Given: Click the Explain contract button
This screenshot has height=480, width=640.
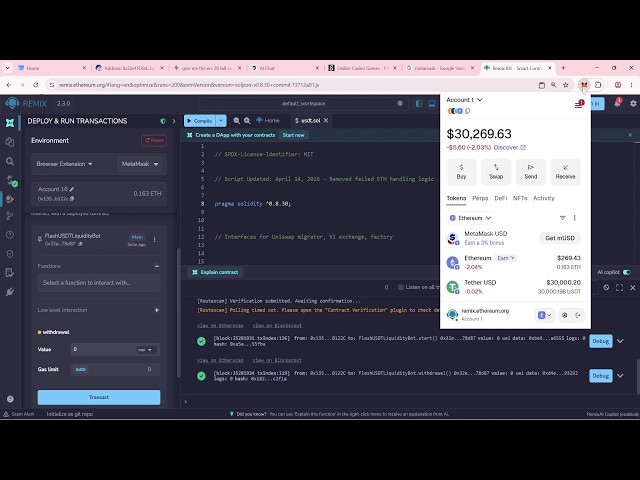Looking at the screenshot, I should (x=216, y=272).
